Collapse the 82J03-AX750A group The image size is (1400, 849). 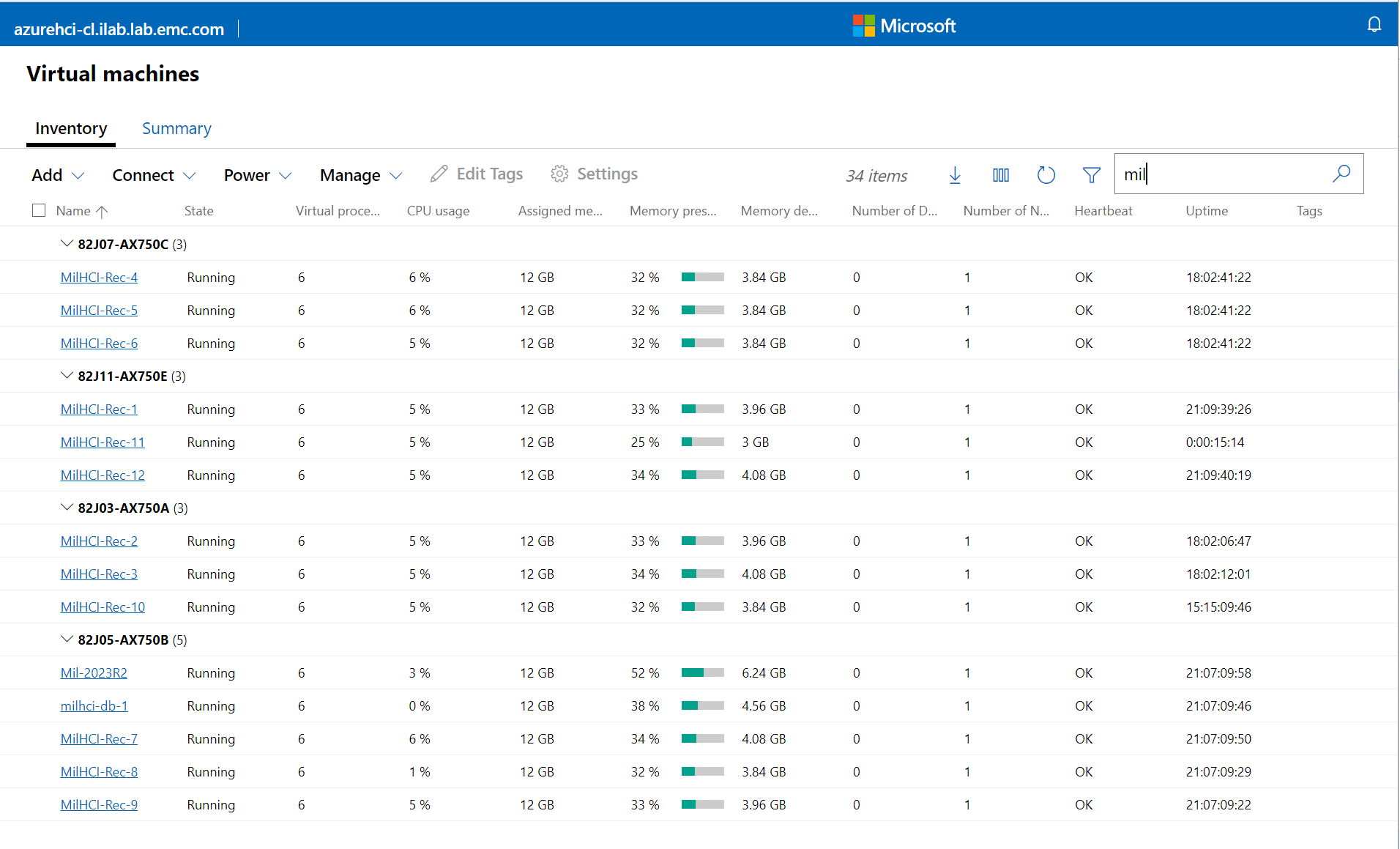tap(67, 508)
